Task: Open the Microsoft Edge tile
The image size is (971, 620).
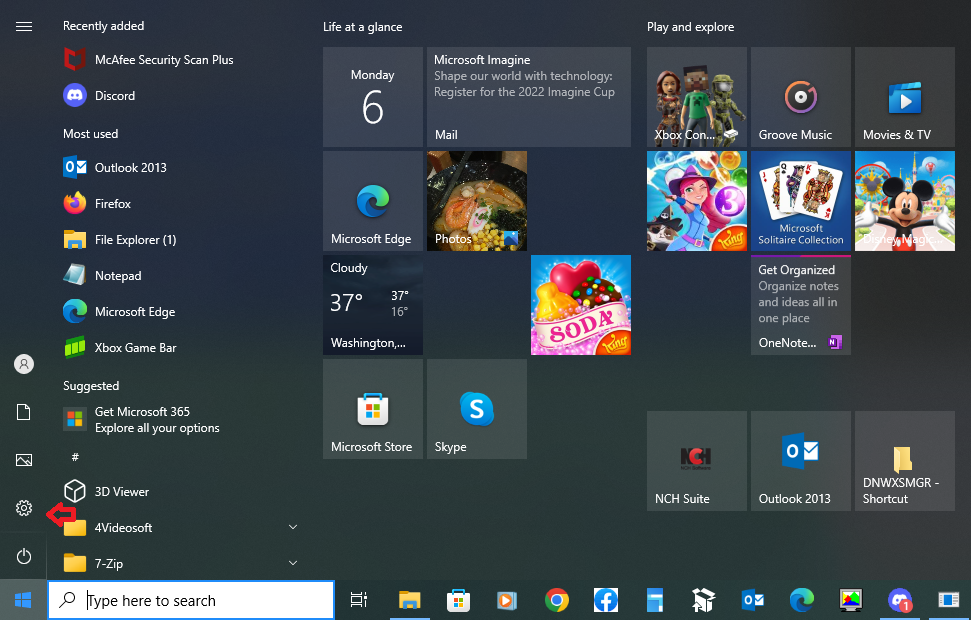Action: pos(373,201)
